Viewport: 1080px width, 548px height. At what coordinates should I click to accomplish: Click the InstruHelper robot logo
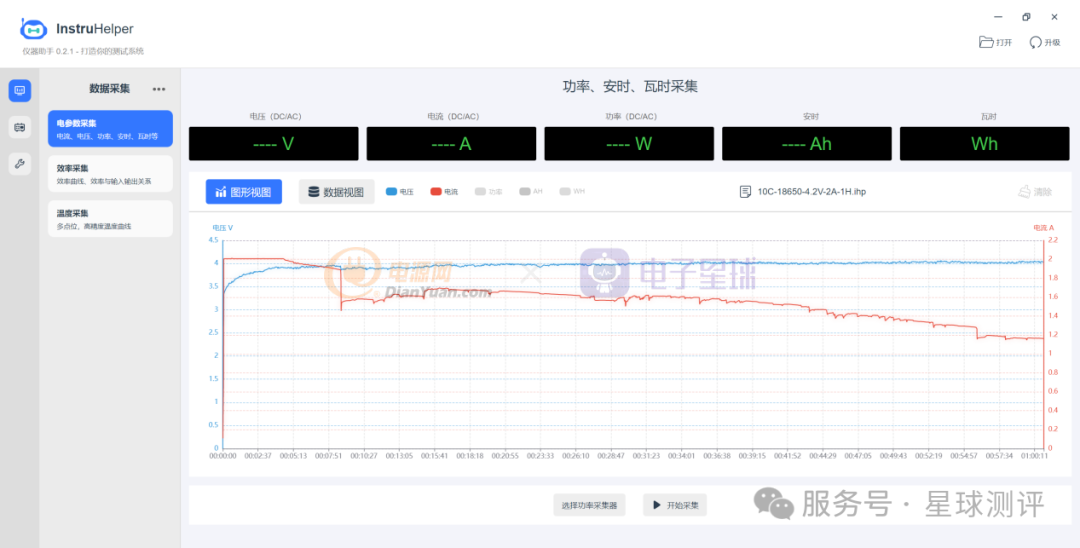pos(34,29)
